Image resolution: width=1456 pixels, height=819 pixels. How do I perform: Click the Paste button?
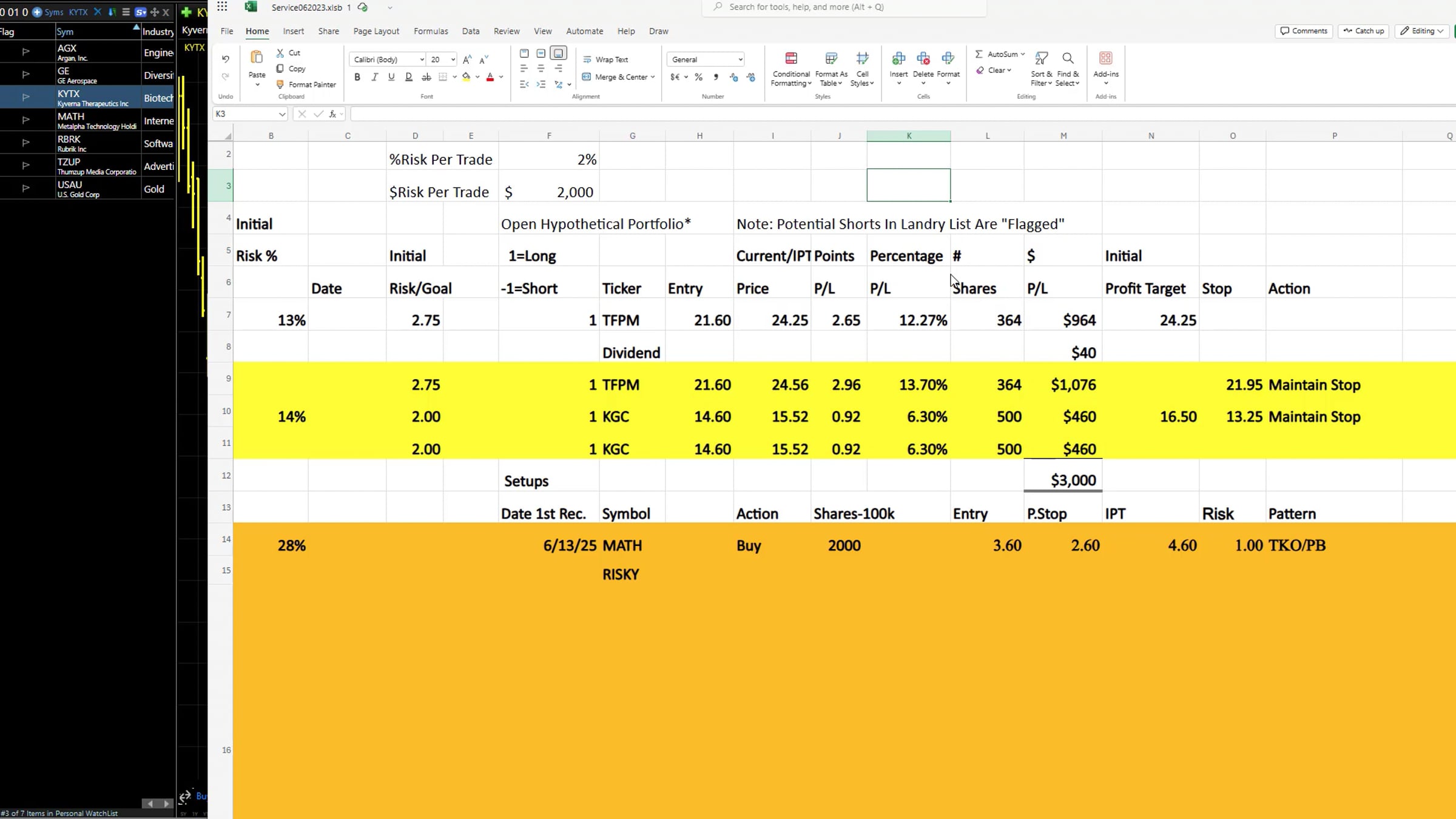tap(257, 69)
